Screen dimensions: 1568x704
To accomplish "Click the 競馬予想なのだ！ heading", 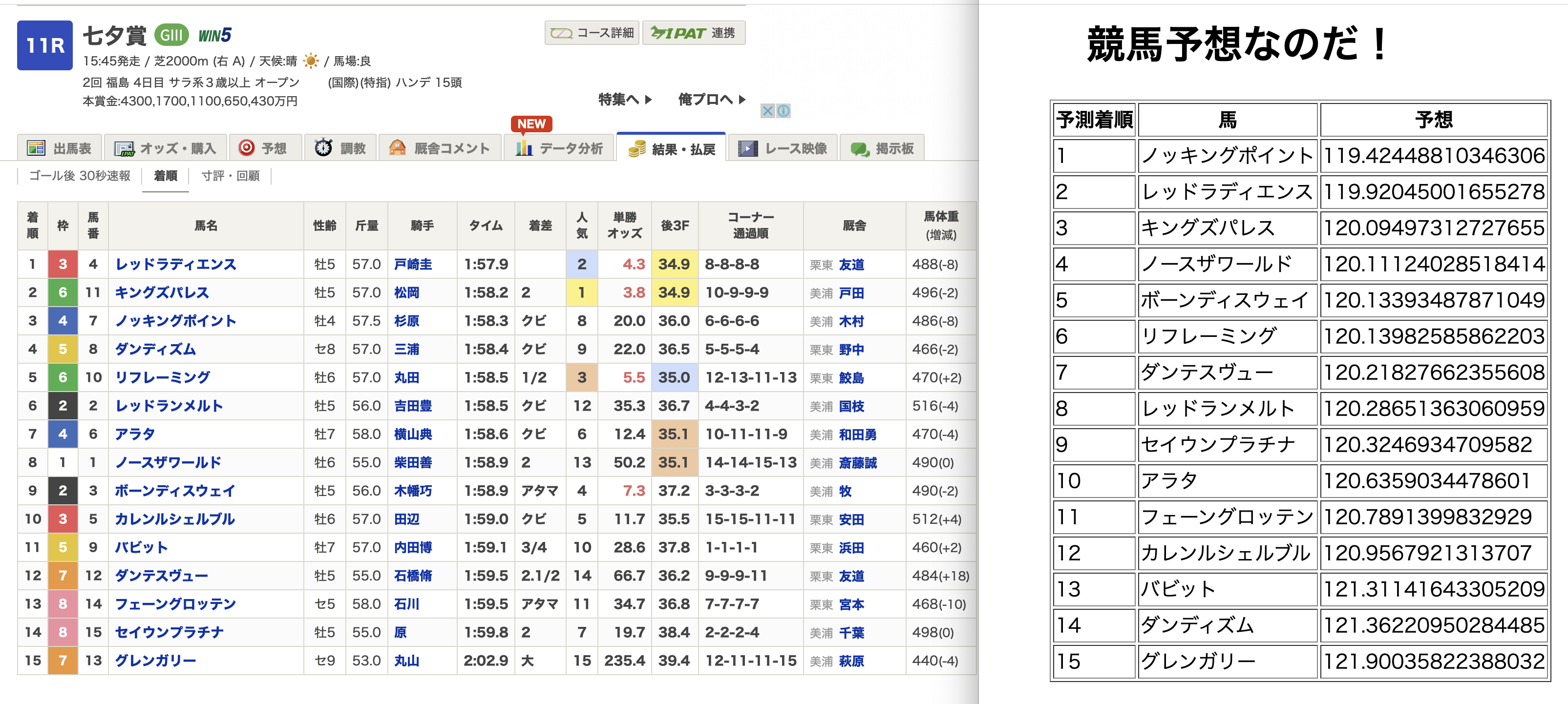I will click(x=1237, y=44).
